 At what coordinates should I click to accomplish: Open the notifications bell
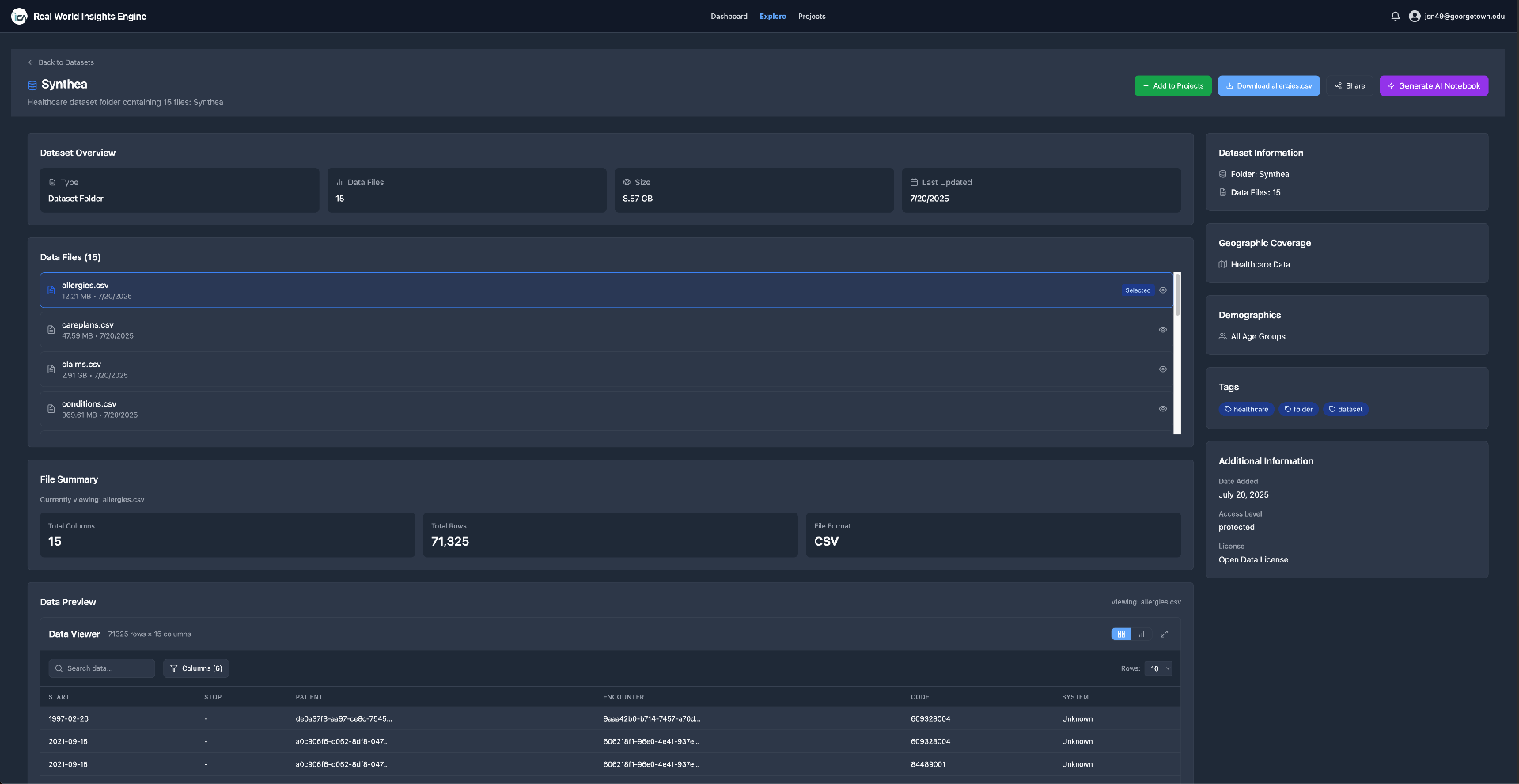(x=1396, y=16)
